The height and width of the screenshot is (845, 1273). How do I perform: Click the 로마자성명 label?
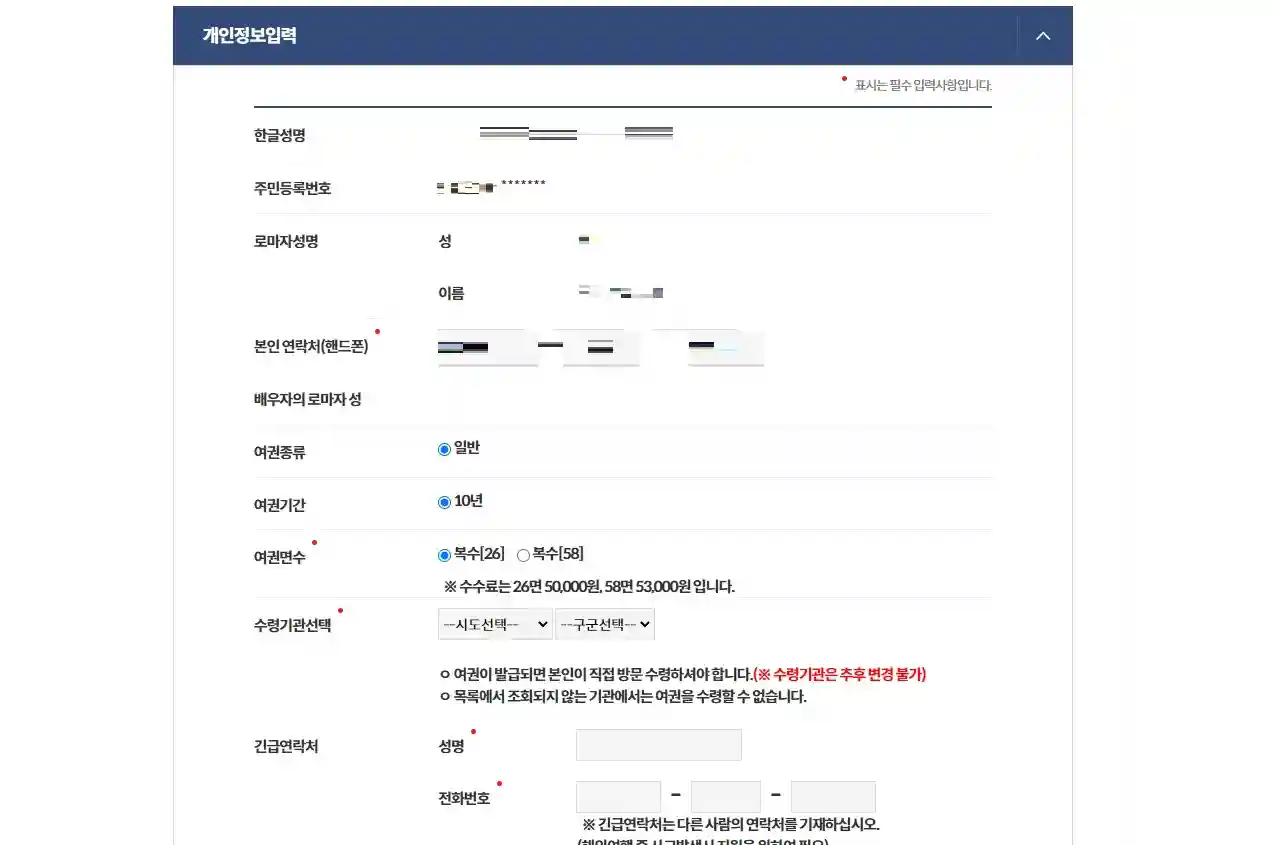pos(286,241)
